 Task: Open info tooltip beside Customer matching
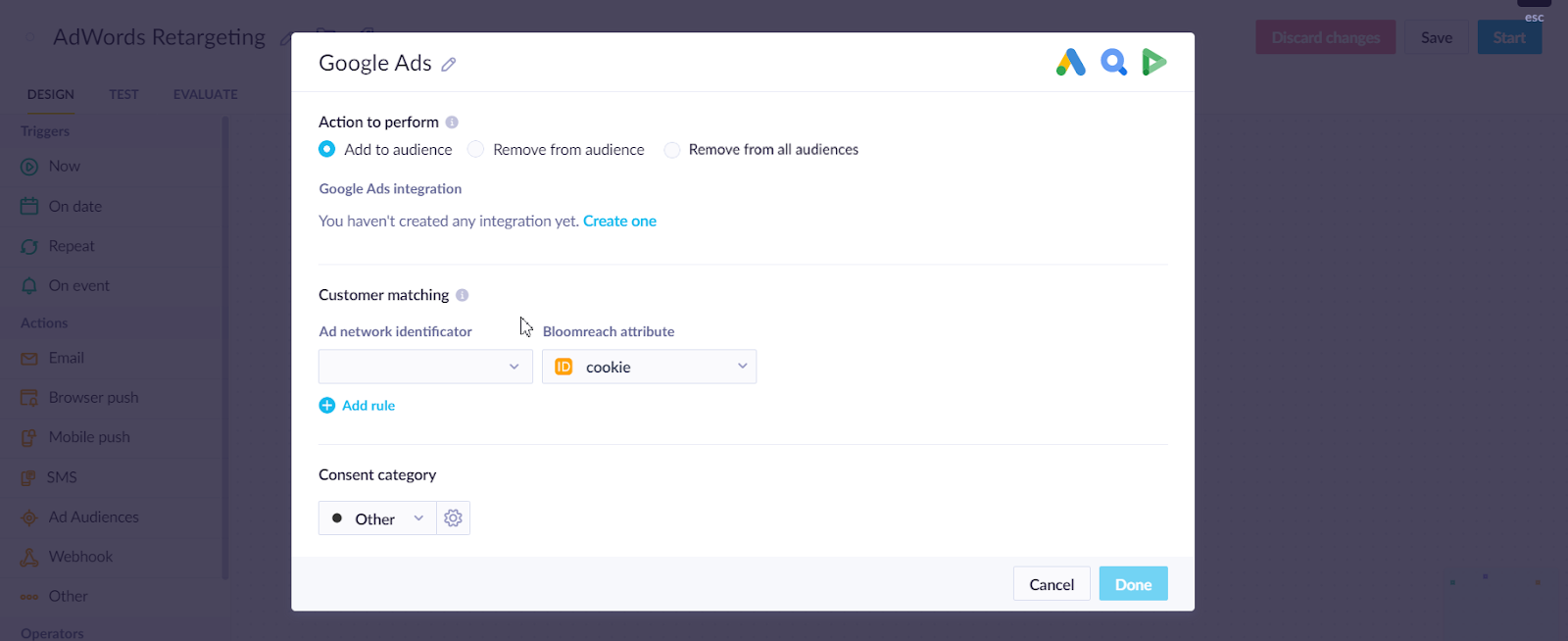coord(463,295)
